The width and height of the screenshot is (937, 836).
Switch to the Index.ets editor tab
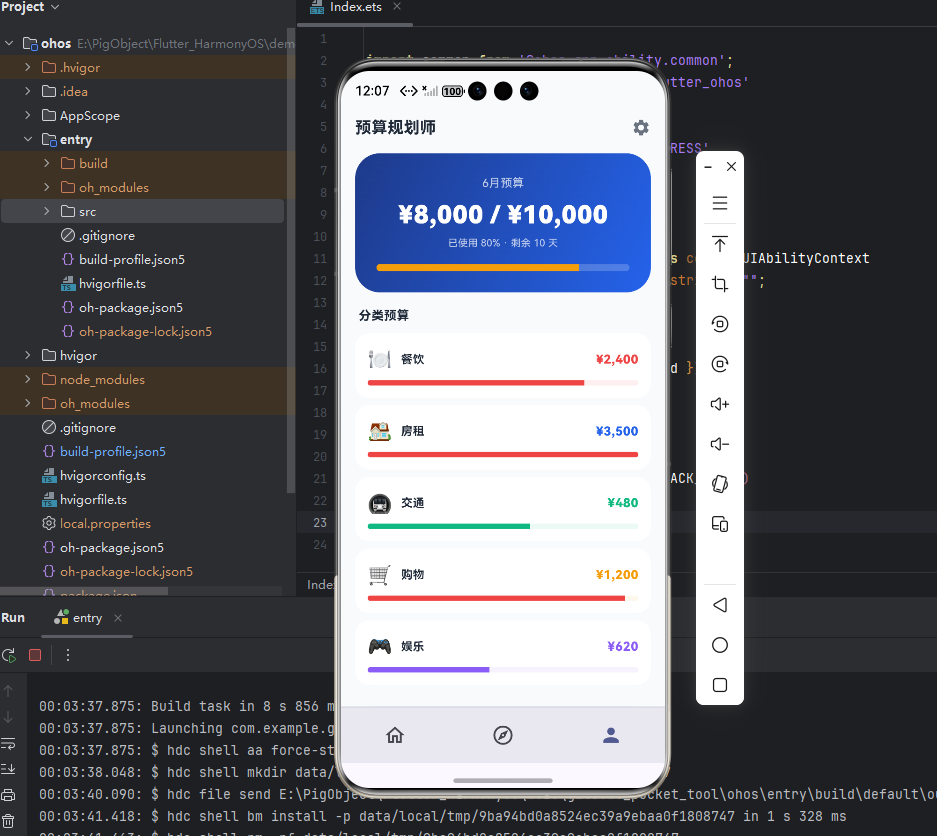[355, 7]
